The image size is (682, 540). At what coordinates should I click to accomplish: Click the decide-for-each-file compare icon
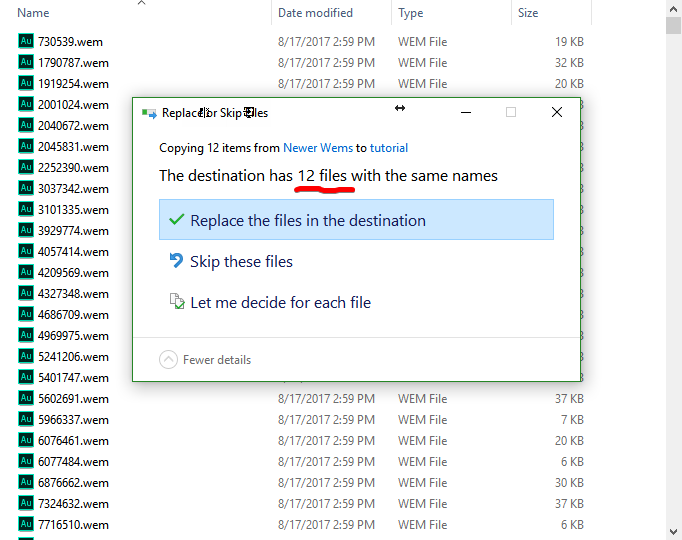click(177, 302)
